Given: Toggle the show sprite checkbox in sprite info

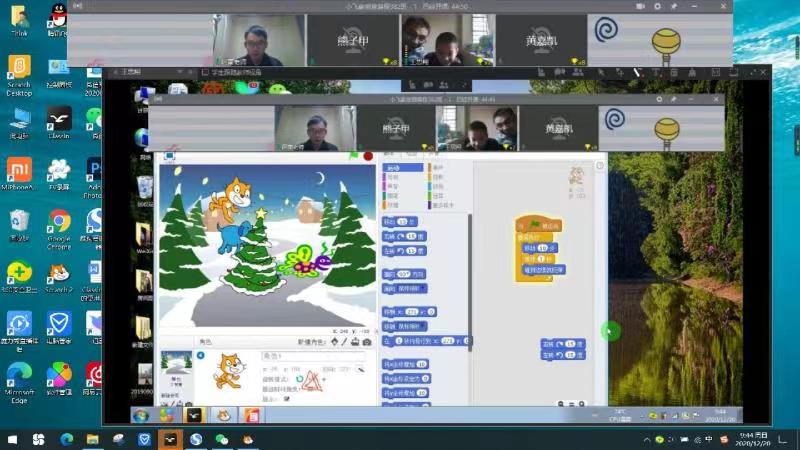Looking at the screenshot, I should [x=287, y=399].
